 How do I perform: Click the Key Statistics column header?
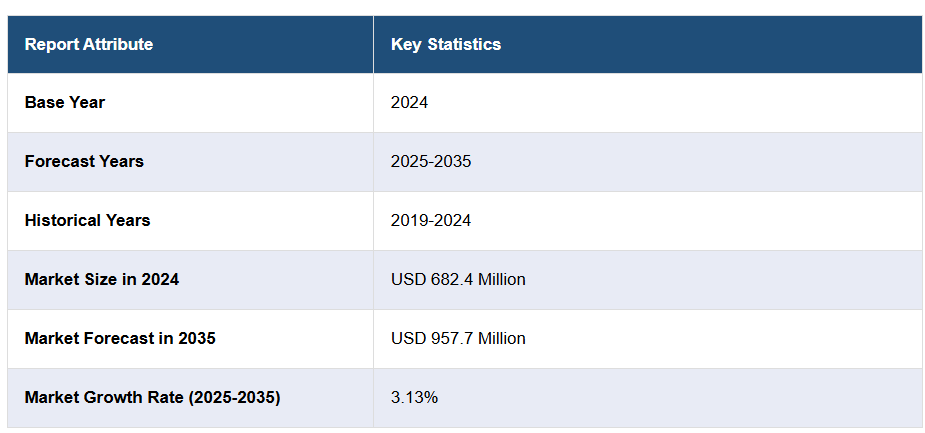tap(446, 44)
